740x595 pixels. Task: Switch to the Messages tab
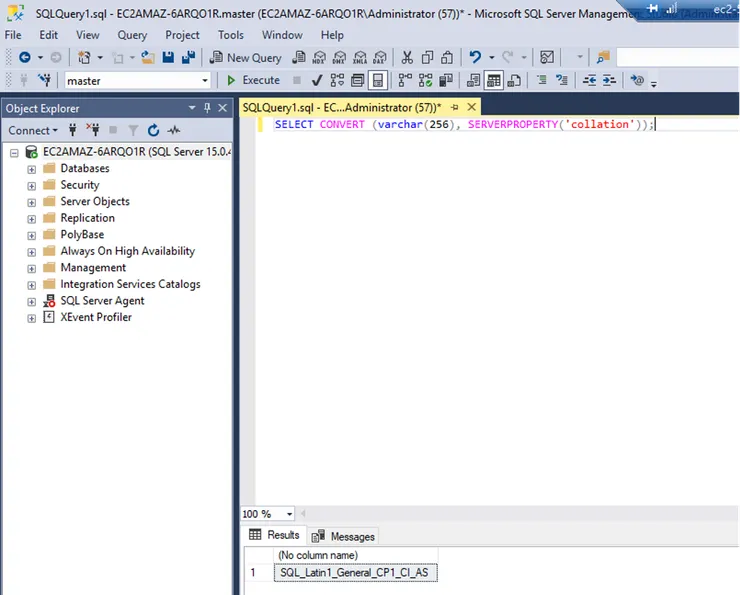click(343, 536)
